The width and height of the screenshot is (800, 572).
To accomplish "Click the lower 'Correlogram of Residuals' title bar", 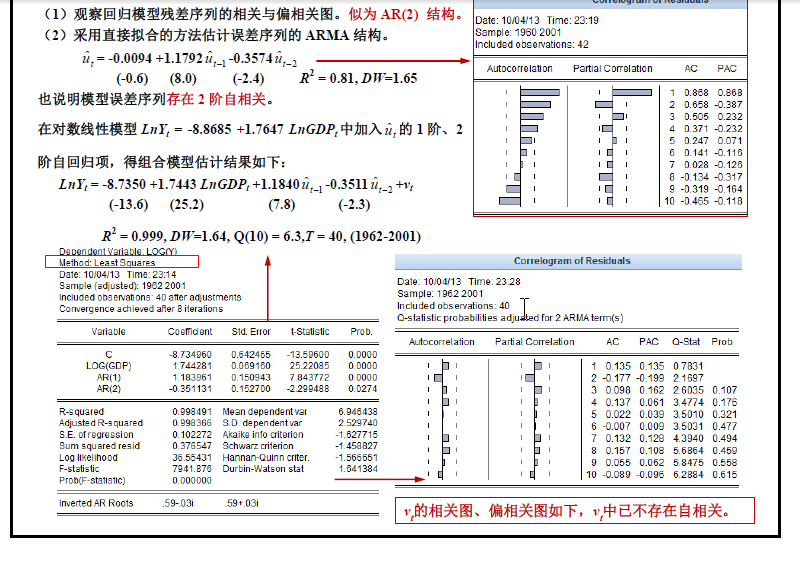I will pos(568,261).
